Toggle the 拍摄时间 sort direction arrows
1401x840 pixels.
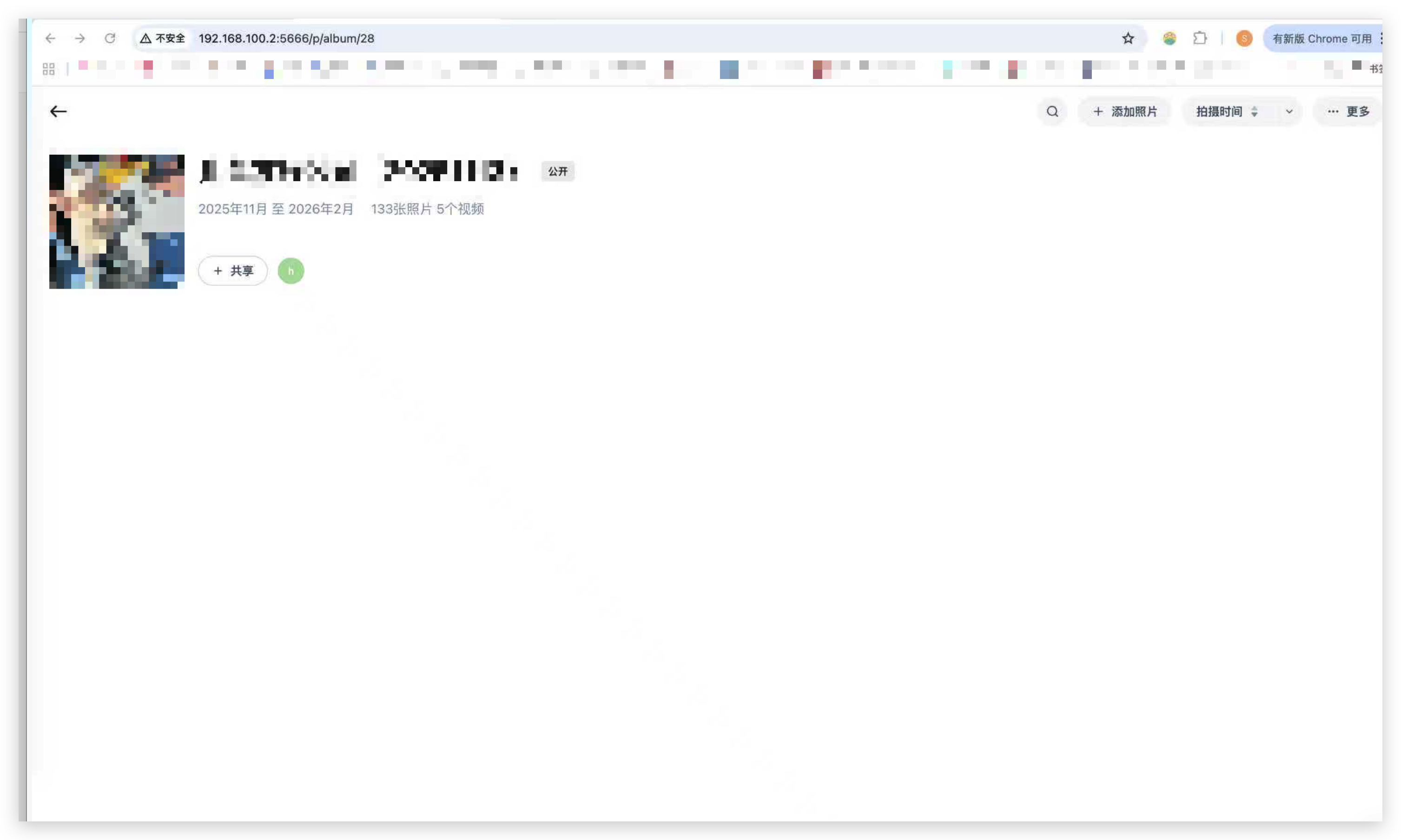1254,112
